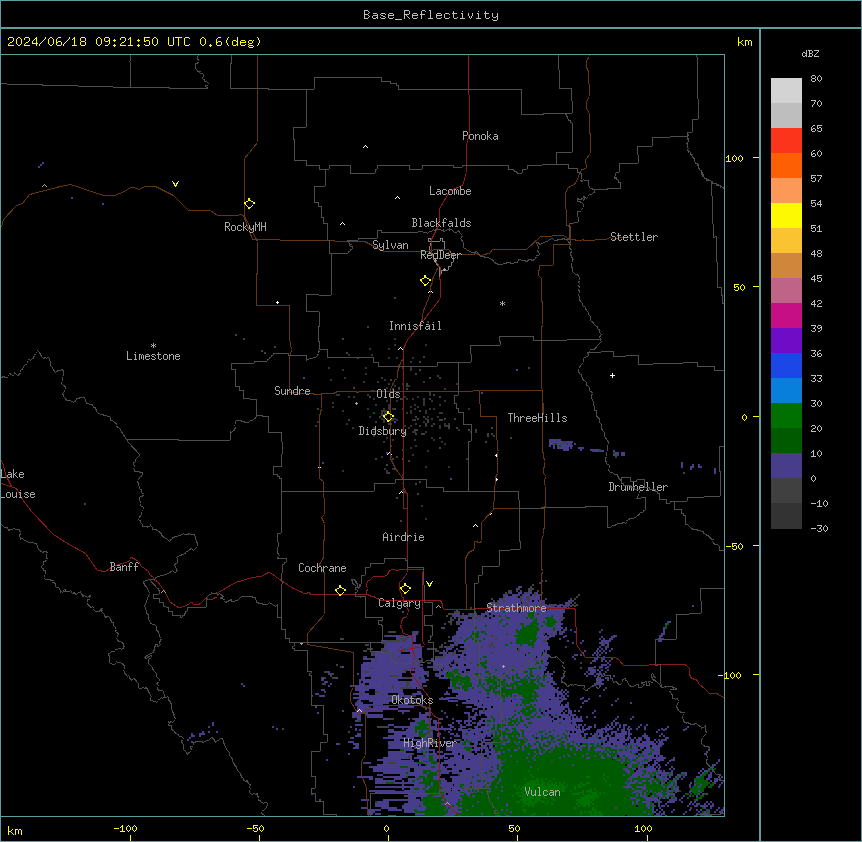Click the white plus marker west of Drumheller area
Screen dimensions: 862x842
click(612, 375)
